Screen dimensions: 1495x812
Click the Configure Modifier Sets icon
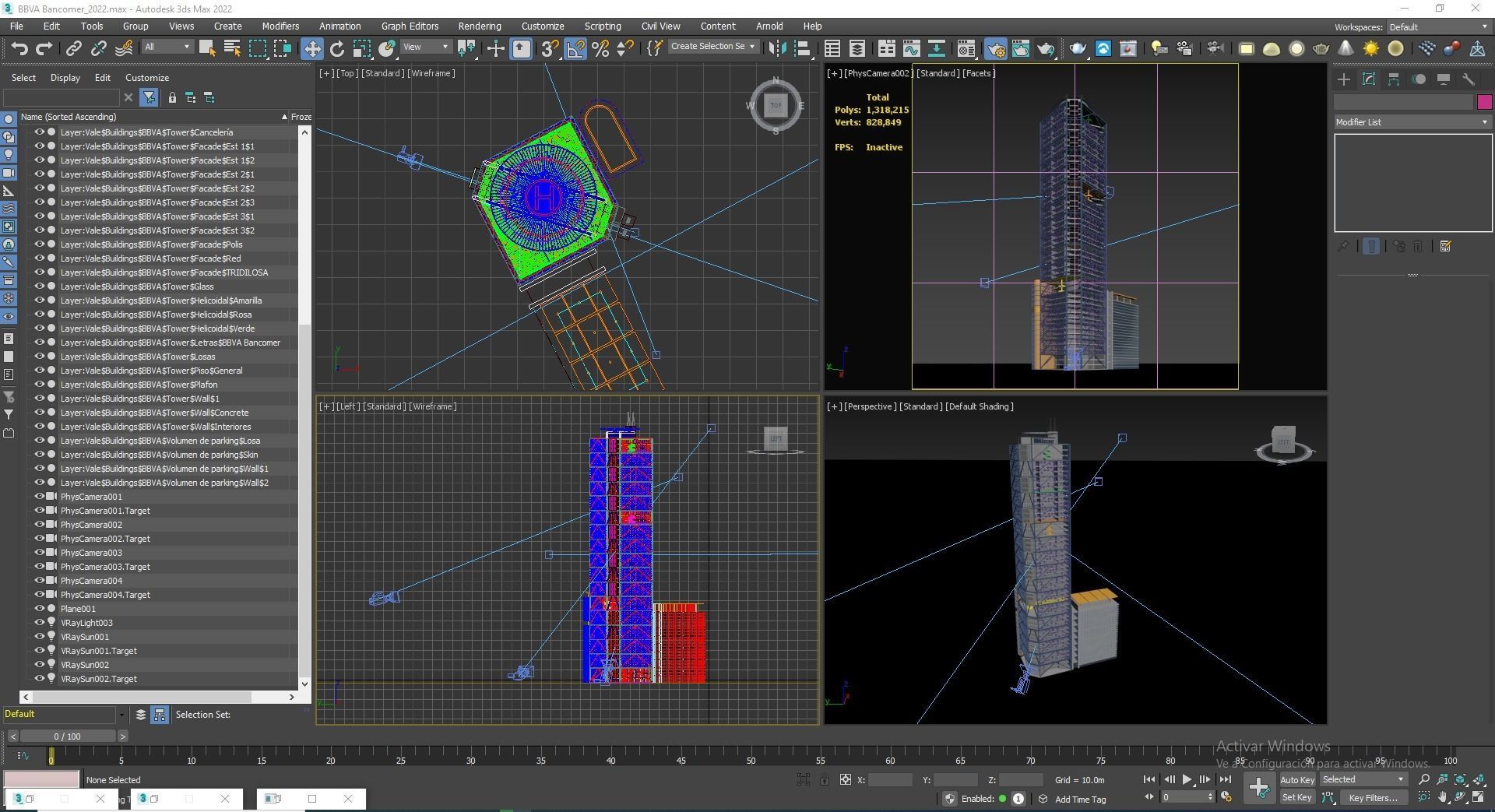pos(1446,246)
